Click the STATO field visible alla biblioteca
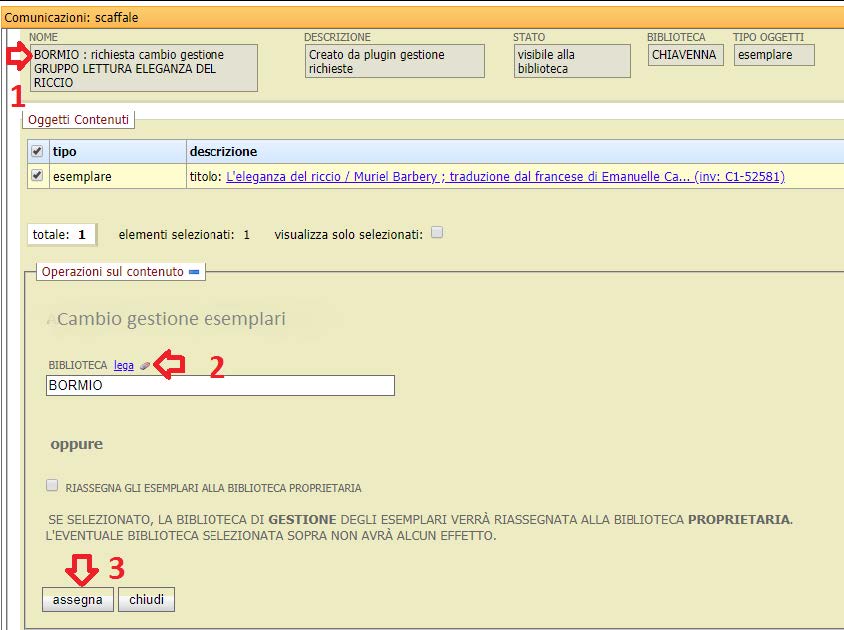The height and width of the screenshot is (630, 844). coord(570,60)
